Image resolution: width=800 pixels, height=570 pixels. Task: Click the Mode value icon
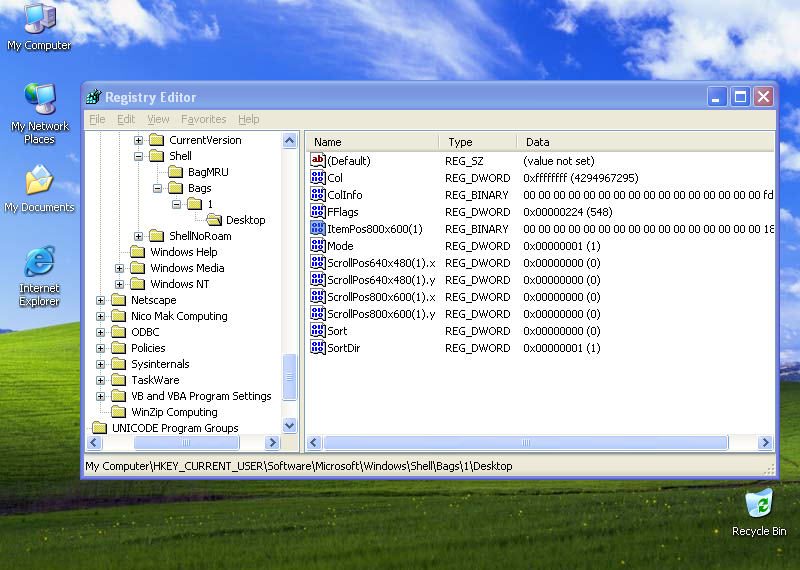tap(317, 245)
